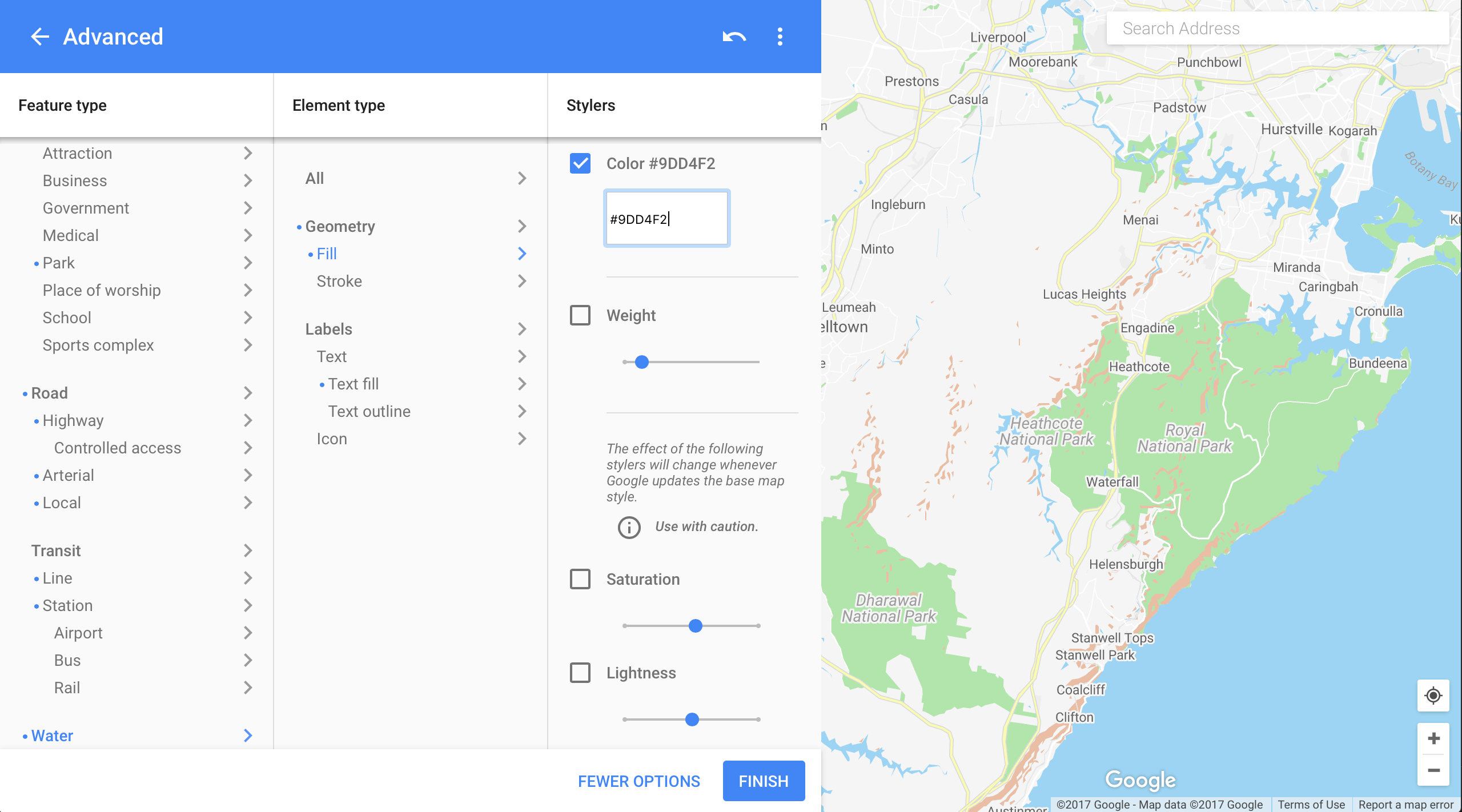Select Controlled access road type

[x=118, y=448]
